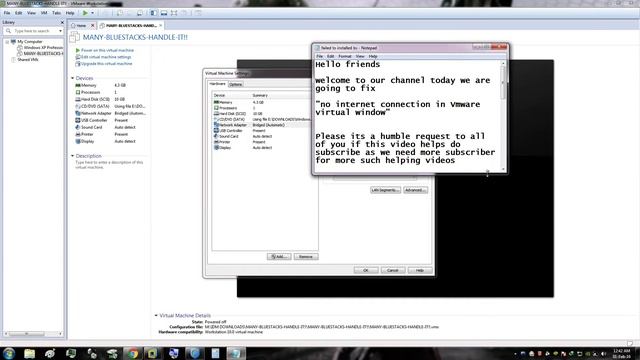Screen dimensions: 640x360
Task: Open the VMware Tabs menu
Action: click(x=56, y=13)
